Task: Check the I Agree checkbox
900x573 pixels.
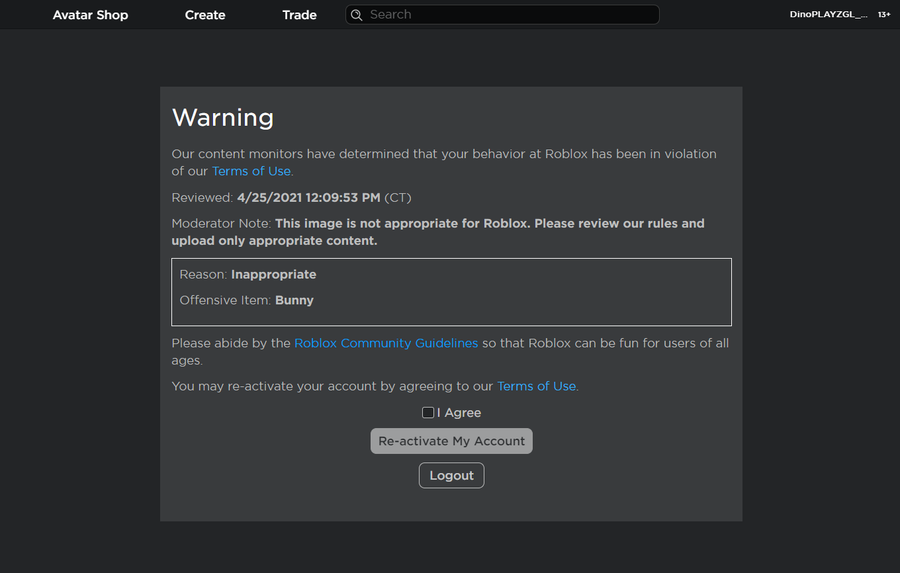Action: click(x=428, y=412)
